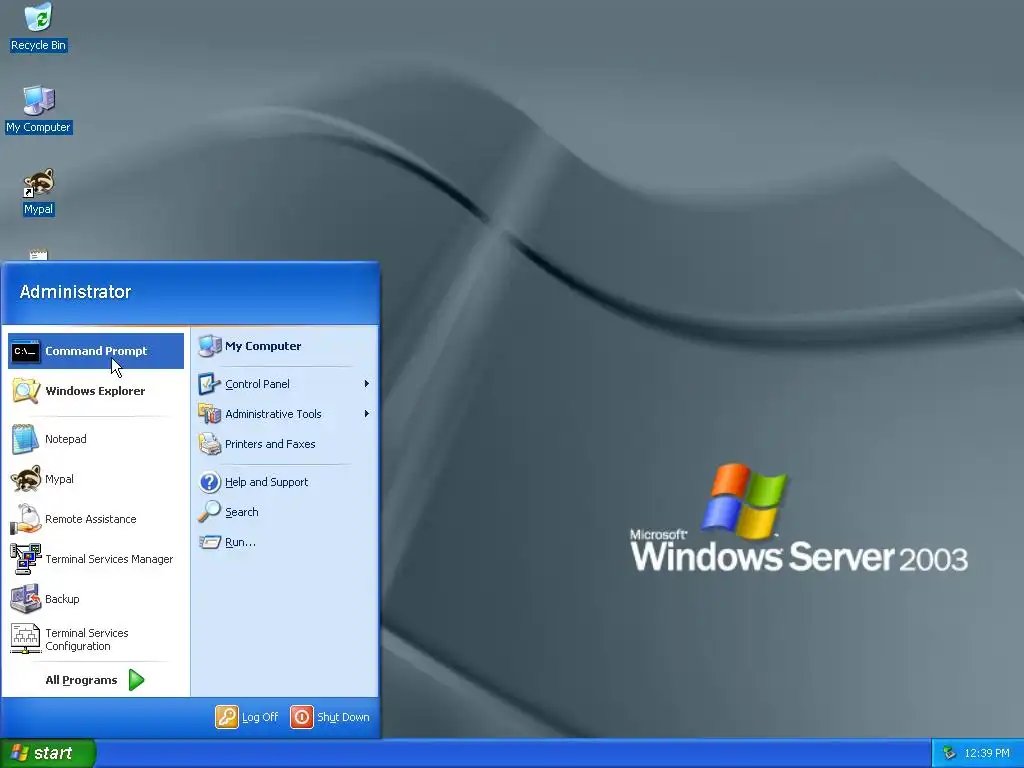Click the Administrative Tools icon
Screen dimensions: 1024x768
[x=210, y=414]
